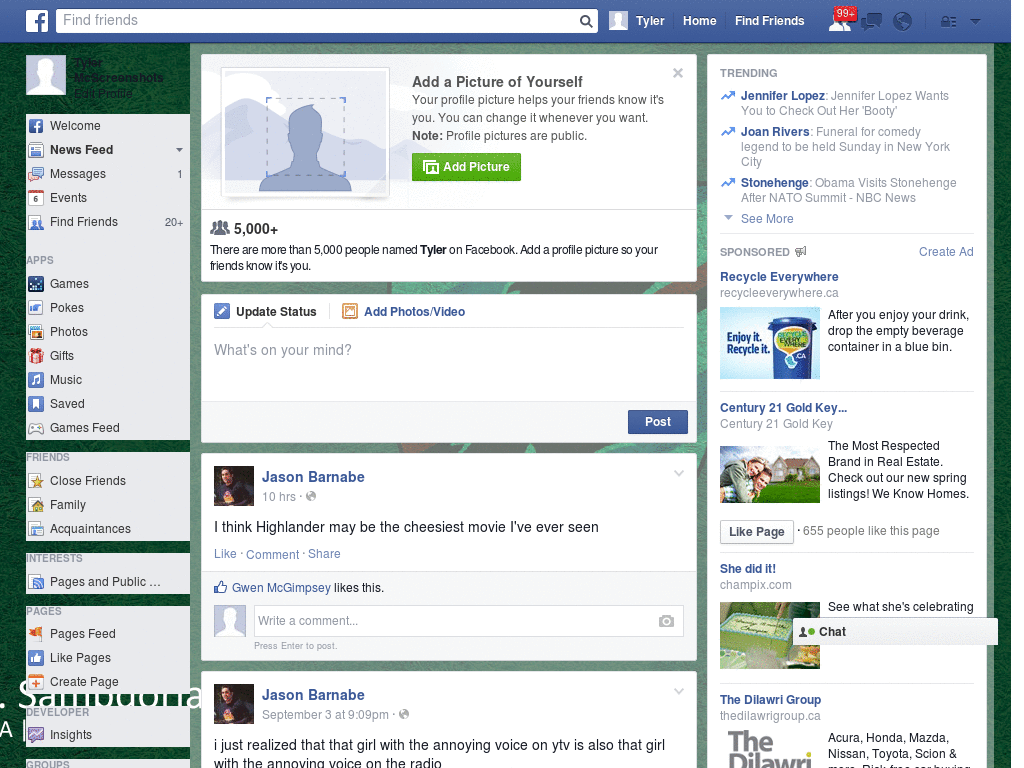Click the Gifts icon
Screen dimensions: 1024x768
[x=36, y=356]
